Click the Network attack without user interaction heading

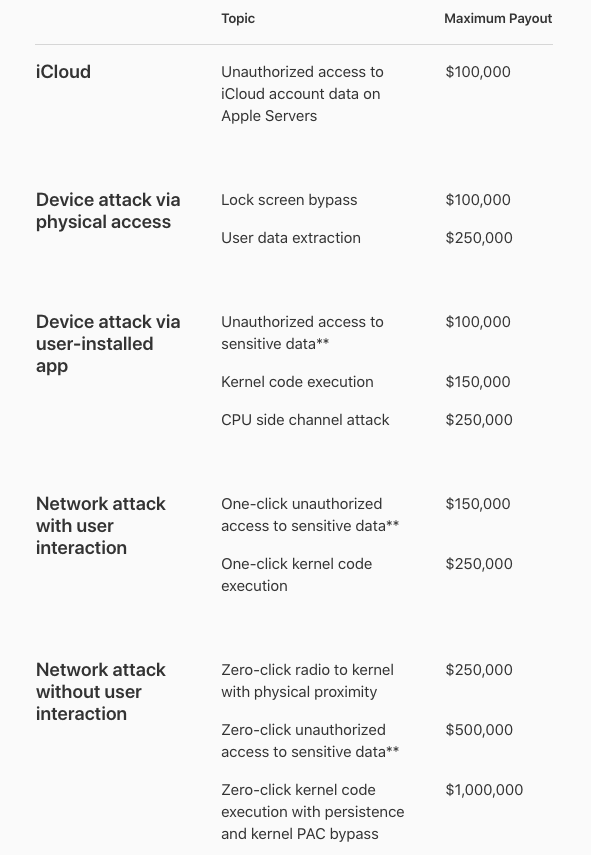click(x=101, y=691)
